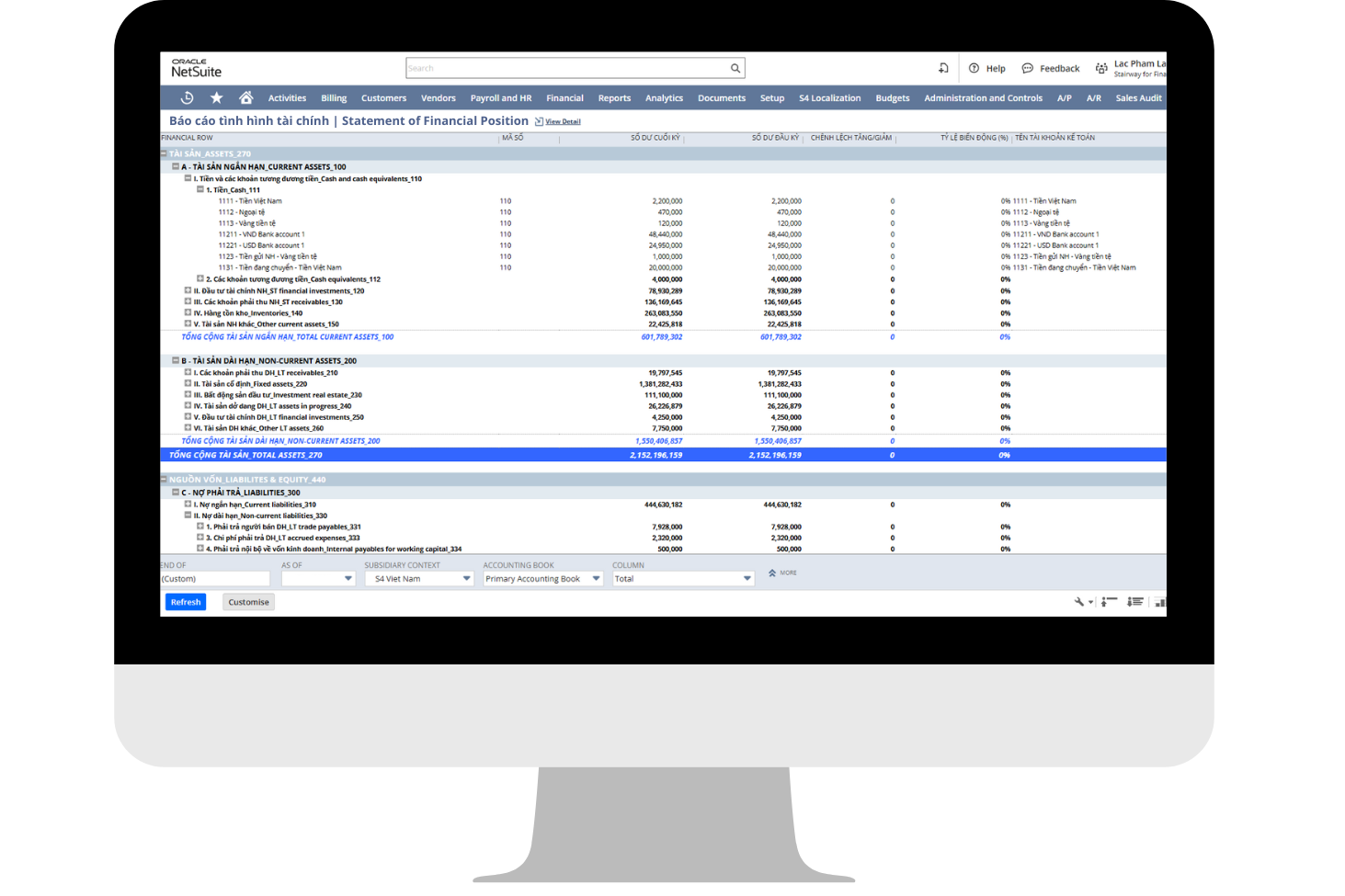Expand IV. Hàng tồn kho_Inventories_140 row

[188, 312]
